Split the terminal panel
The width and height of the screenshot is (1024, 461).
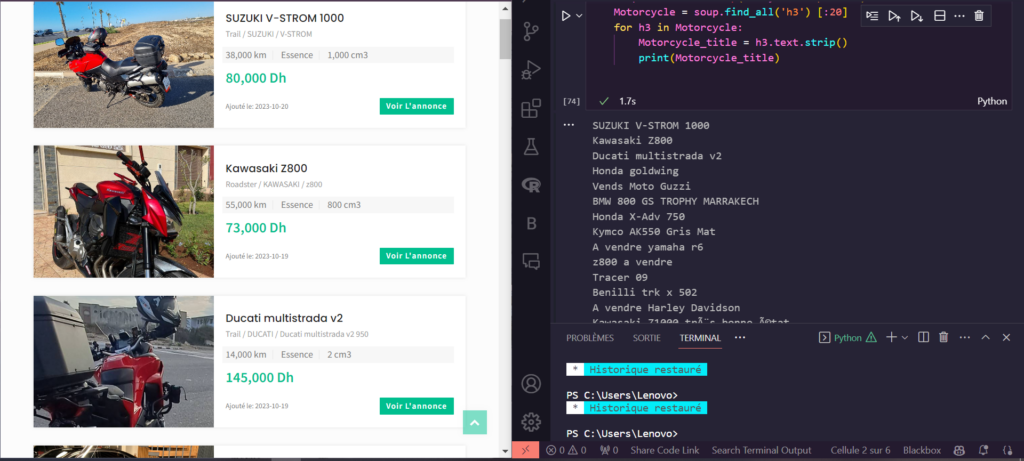click(923, 338)
